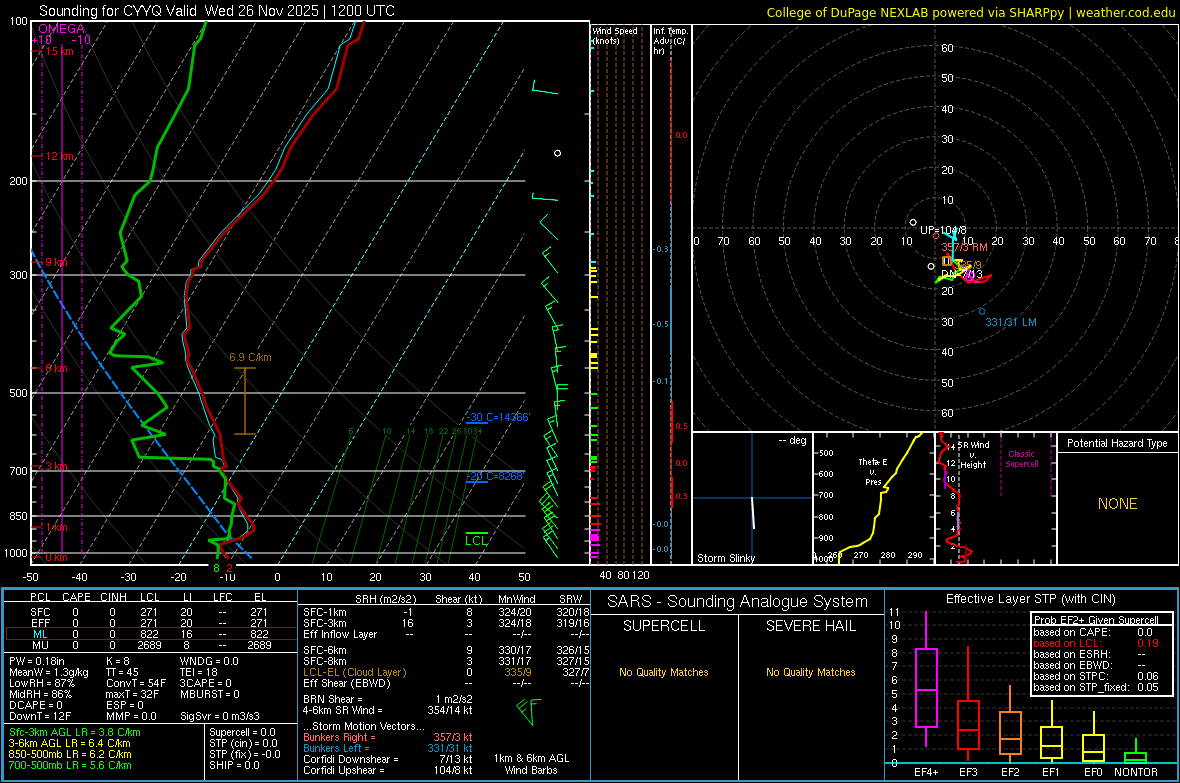Screen dimensions: 1180x783
Task: Select the 6.9 C/km lapse rate label
Action: tap(251, 358)
